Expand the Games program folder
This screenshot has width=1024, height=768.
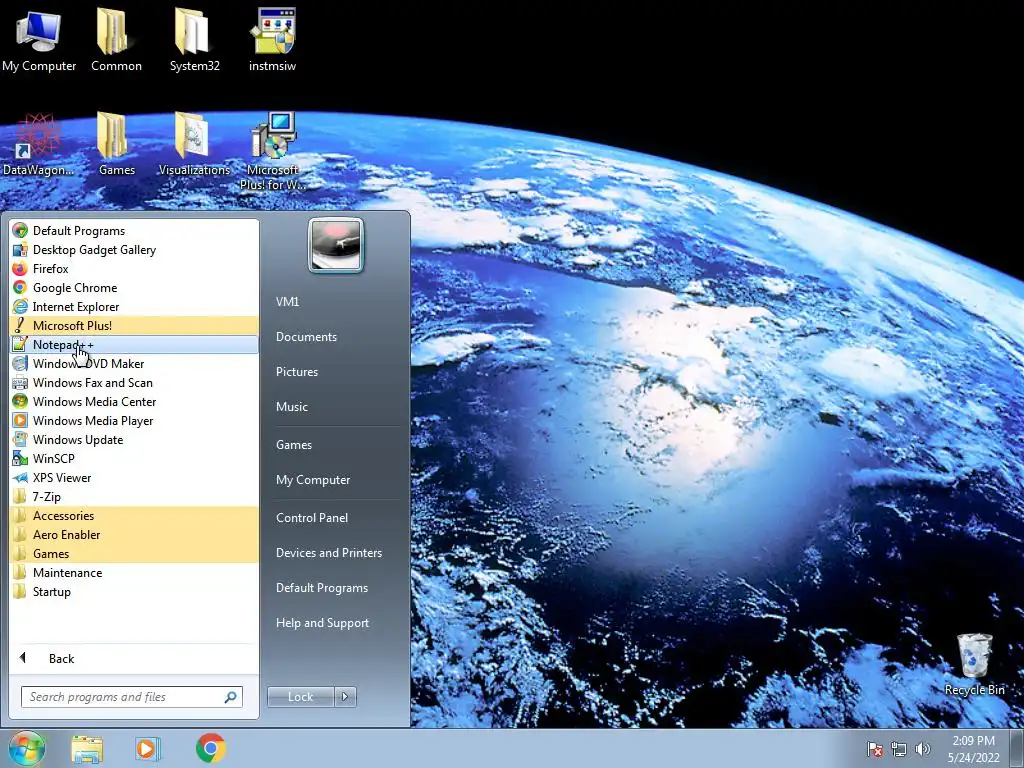tap(135, 553)
